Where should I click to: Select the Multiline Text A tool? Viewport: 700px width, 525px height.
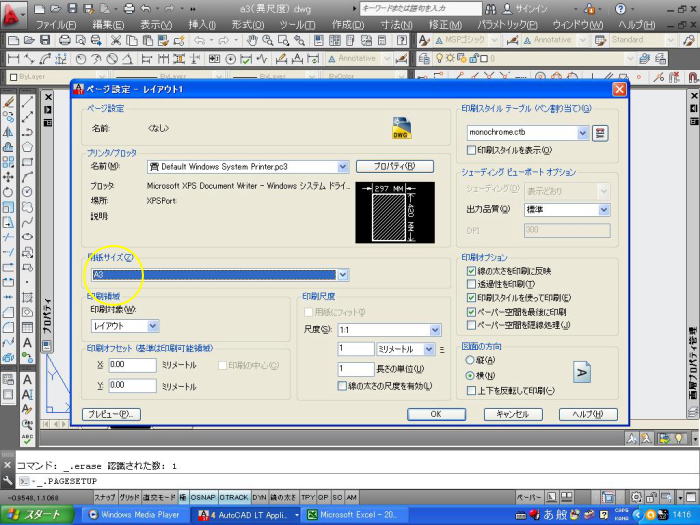tap(27, 342)
